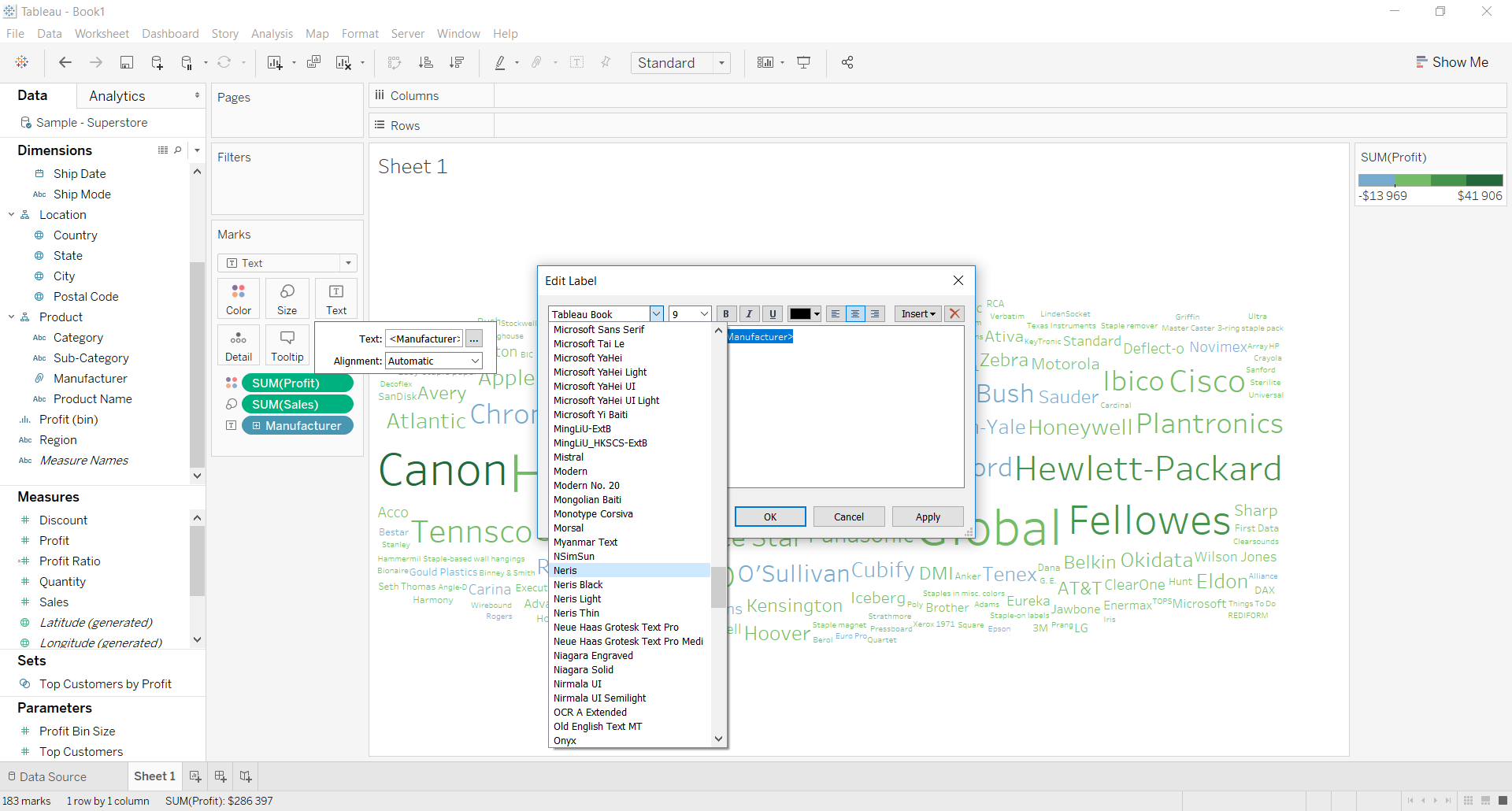Screen dimensions: 1512x811
Task: Click the Detail marks card button
Action: (238, 345)
